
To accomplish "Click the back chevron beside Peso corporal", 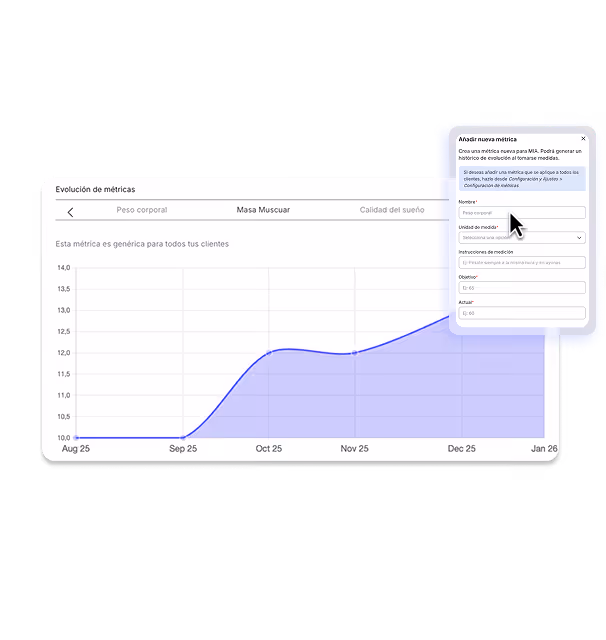I will point(70,212).
